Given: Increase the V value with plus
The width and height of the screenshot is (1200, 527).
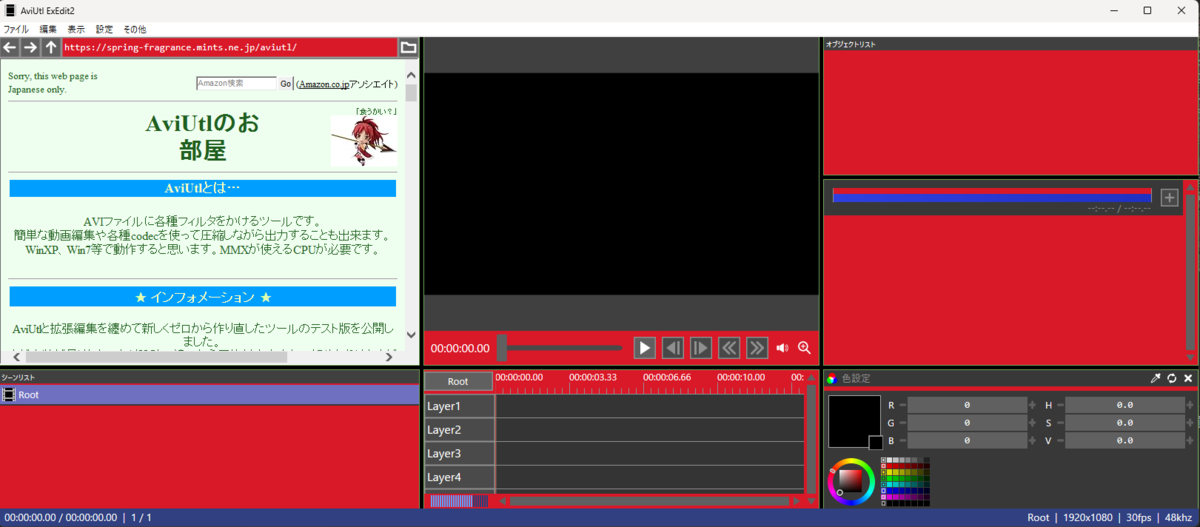Looking at the screenshot, I should [1189, 441].
